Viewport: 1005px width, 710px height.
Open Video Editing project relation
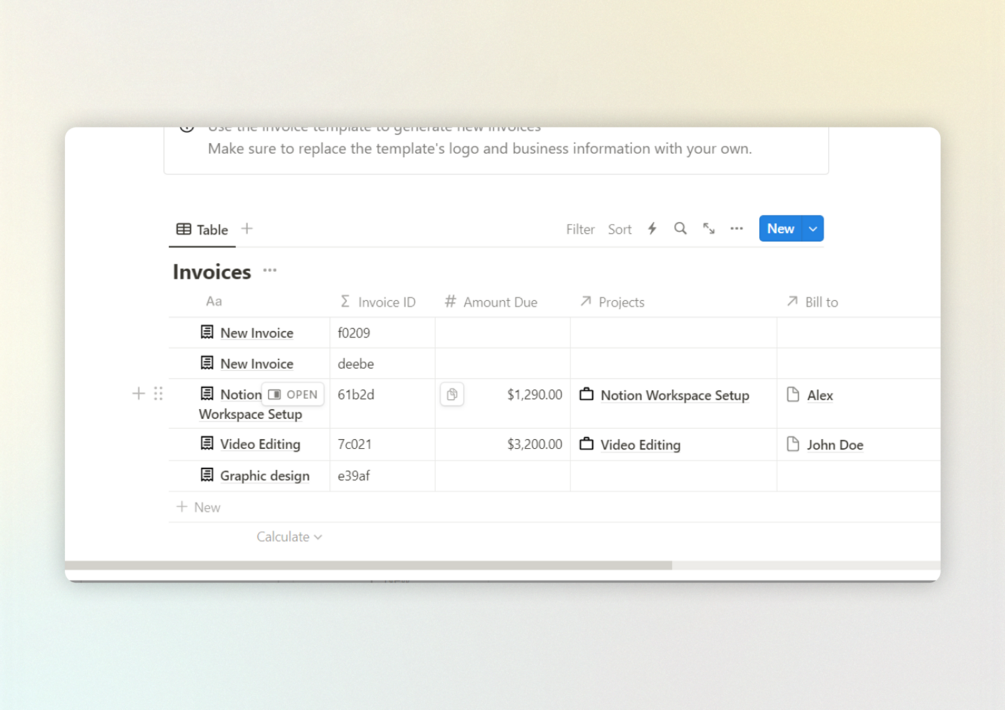click(x=640, y=445)
